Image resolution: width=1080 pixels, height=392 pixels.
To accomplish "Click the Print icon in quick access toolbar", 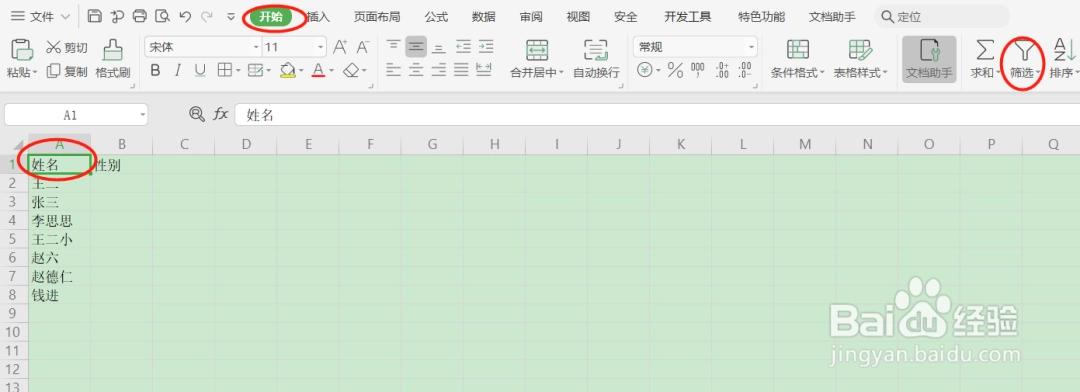I will 140,16.
